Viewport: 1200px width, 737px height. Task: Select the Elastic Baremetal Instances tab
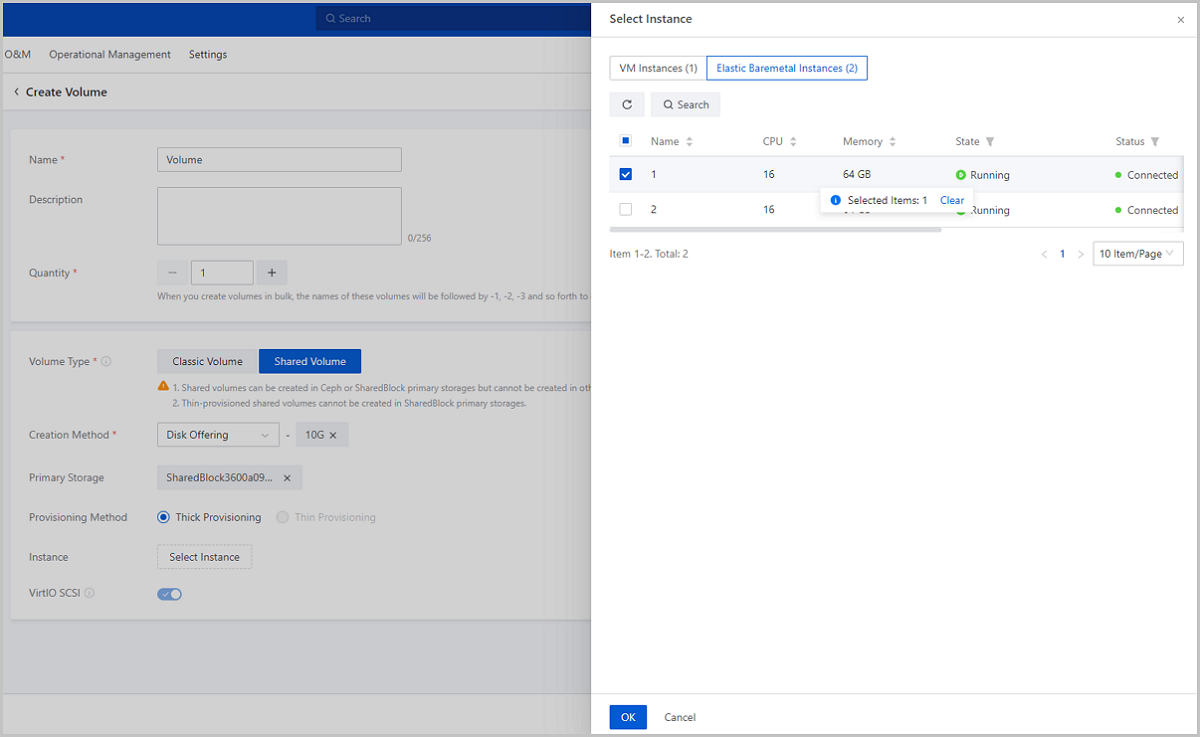787,68
